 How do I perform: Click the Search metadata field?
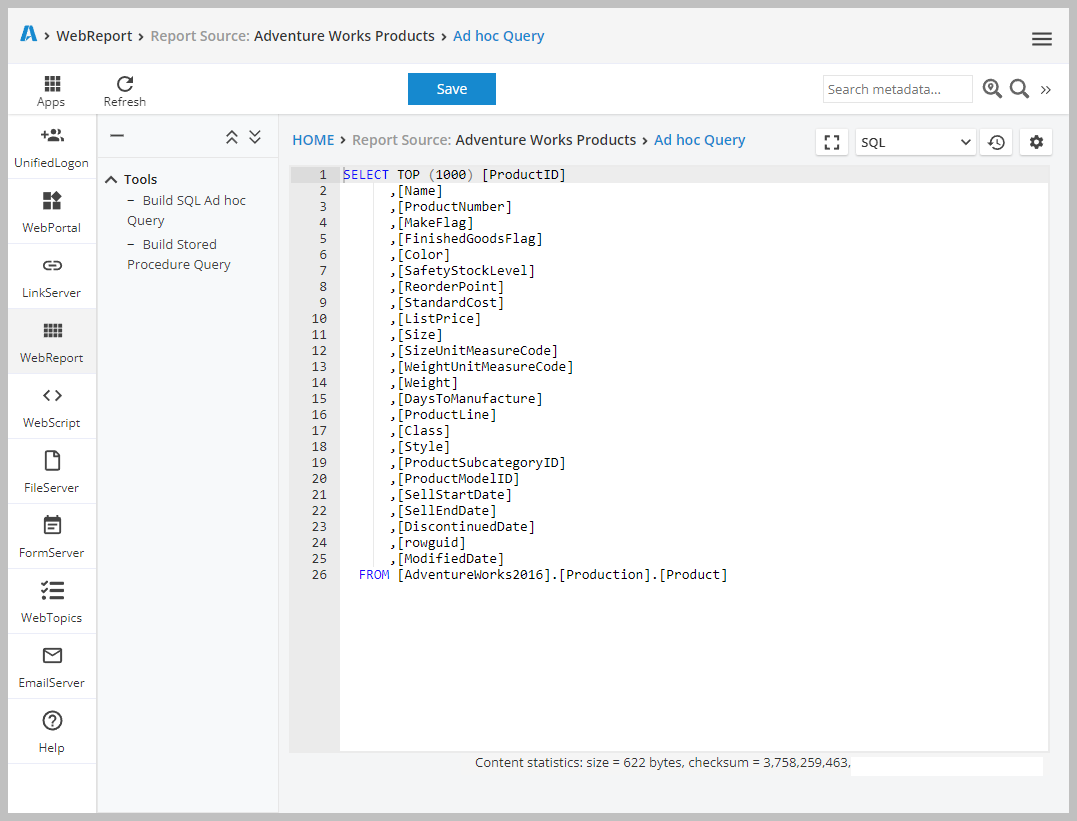(x=897, y=89)
